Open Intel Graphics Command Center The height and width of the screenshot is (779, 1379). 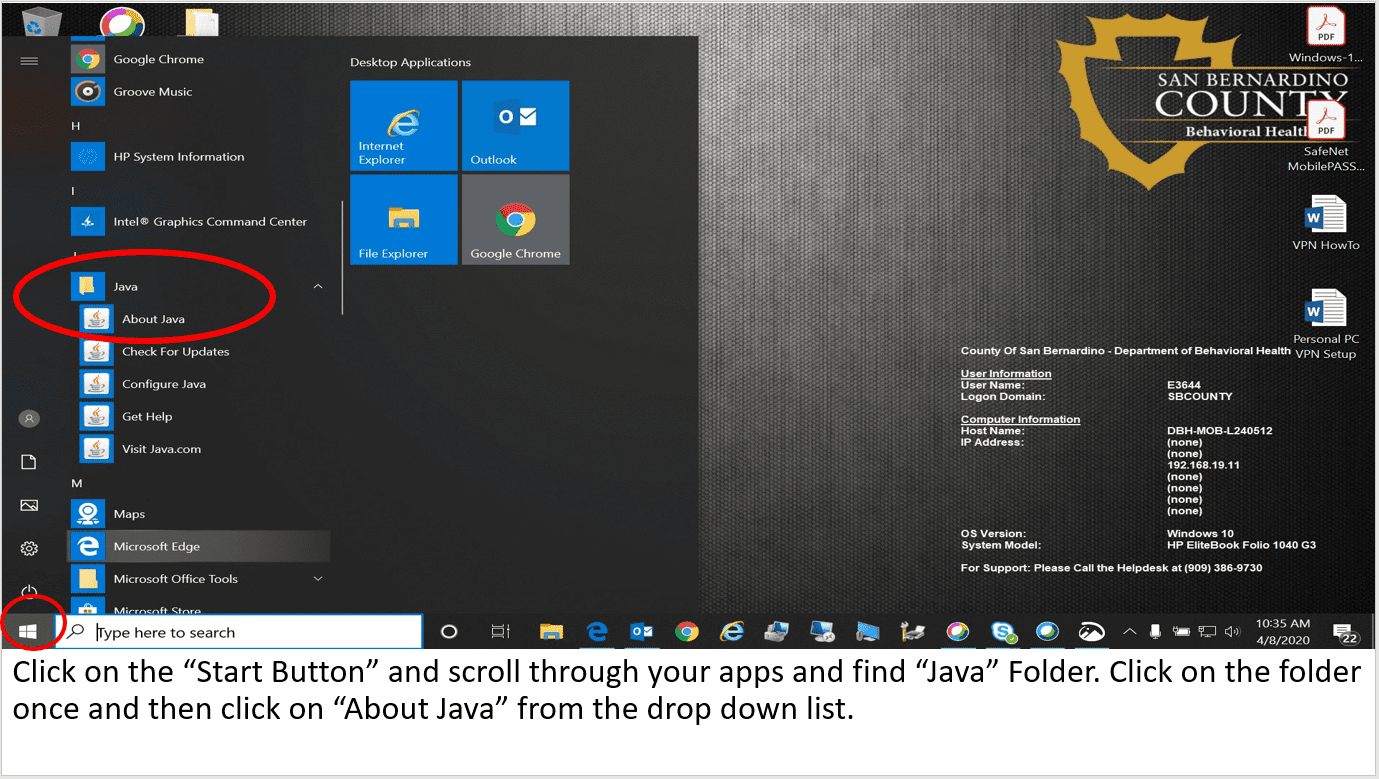[x=209, y=222]
